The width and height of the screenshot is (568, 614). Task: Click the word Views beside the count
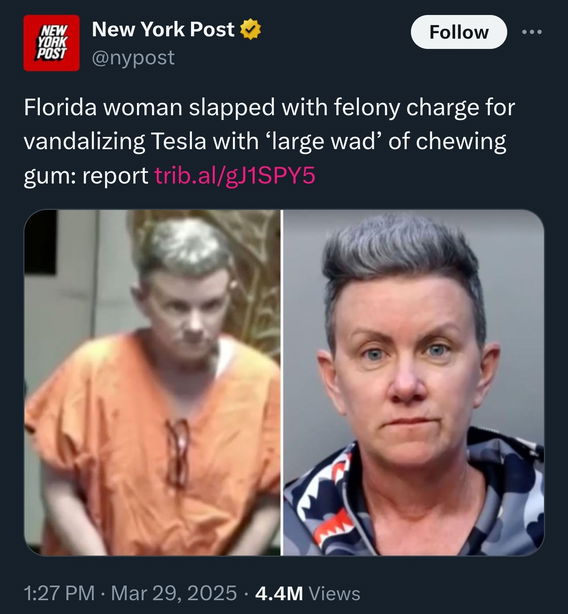tap(335, 593)
